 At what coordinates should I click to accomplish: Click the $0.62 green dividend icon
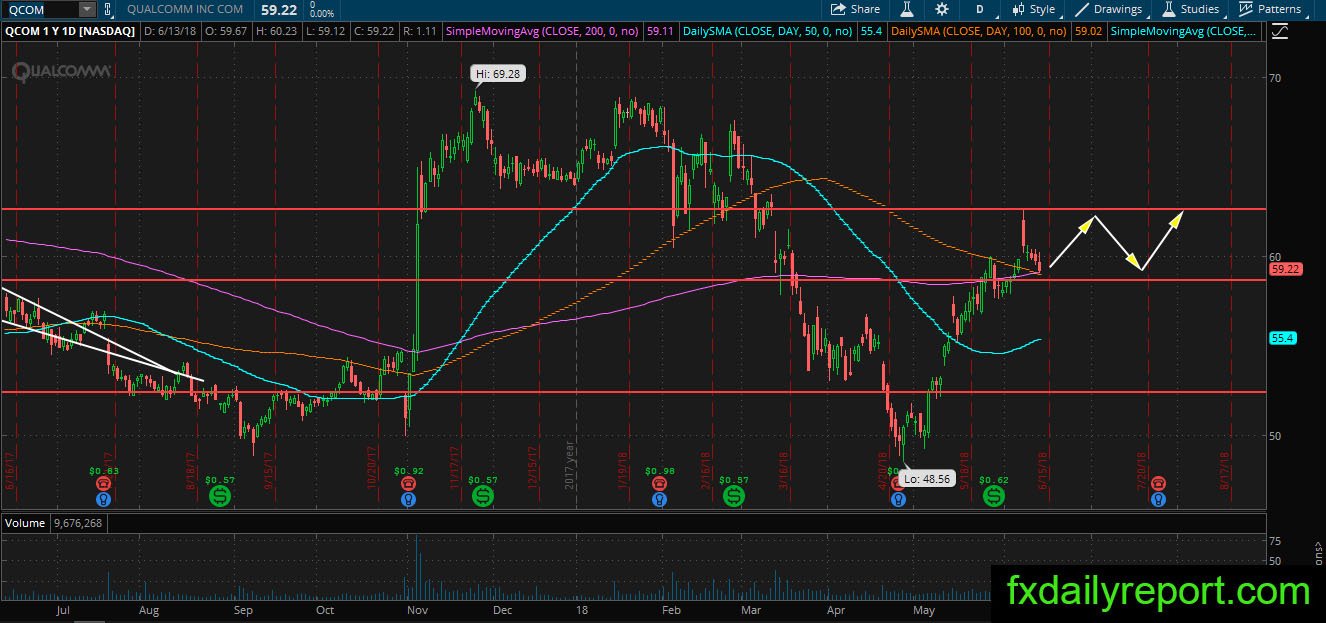point(993,494)
